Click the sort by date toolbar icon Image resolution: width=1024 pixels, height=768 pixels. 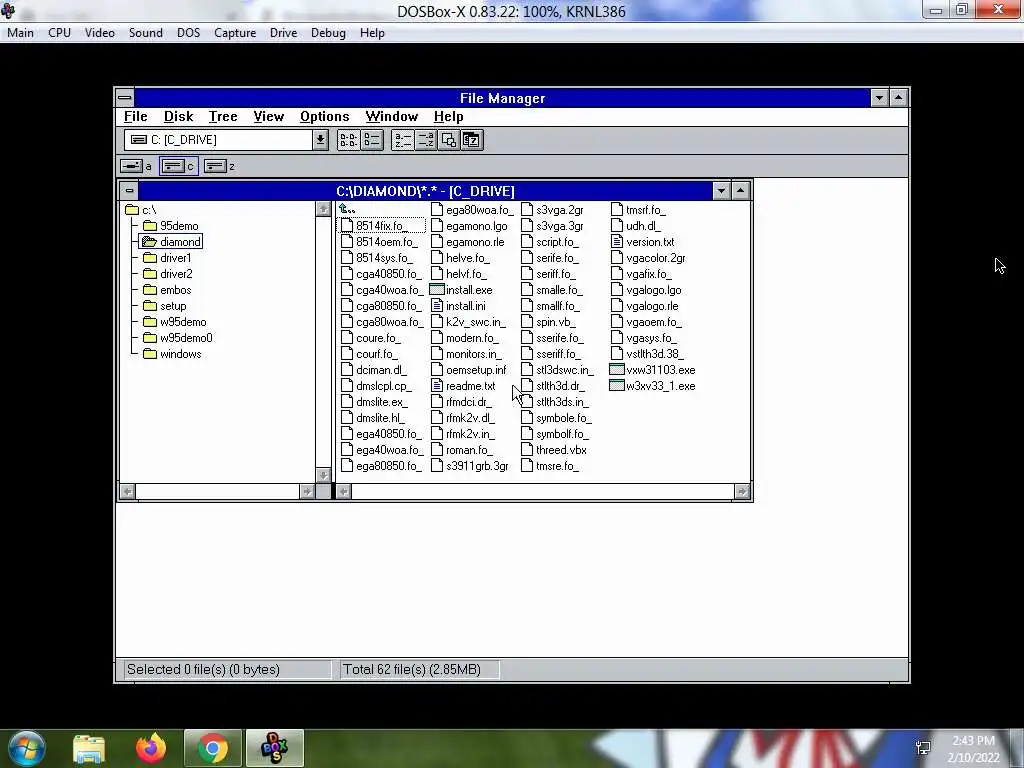pyautogui.click(x=472, y=140)
